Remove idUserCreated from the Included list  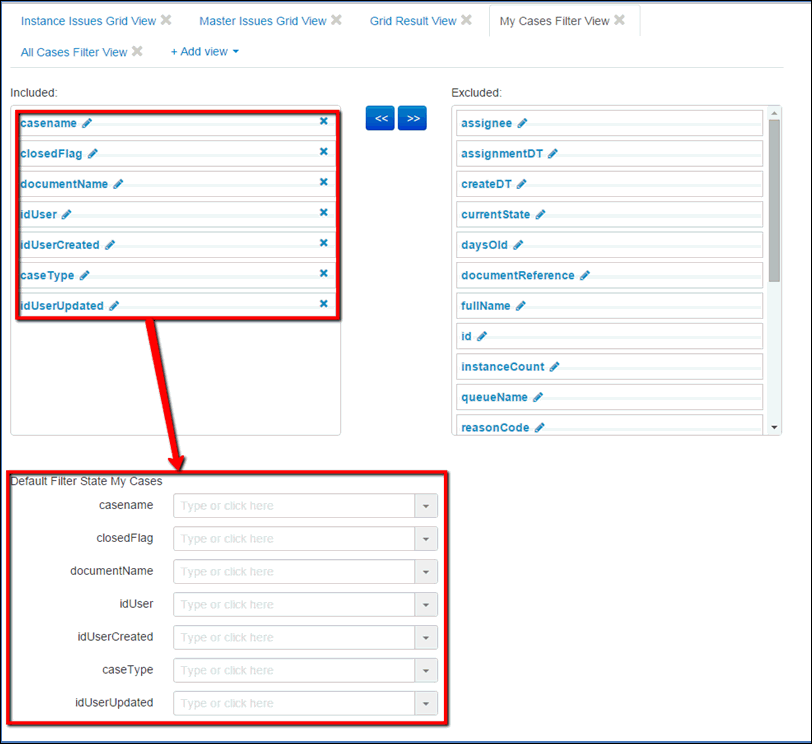323,243
